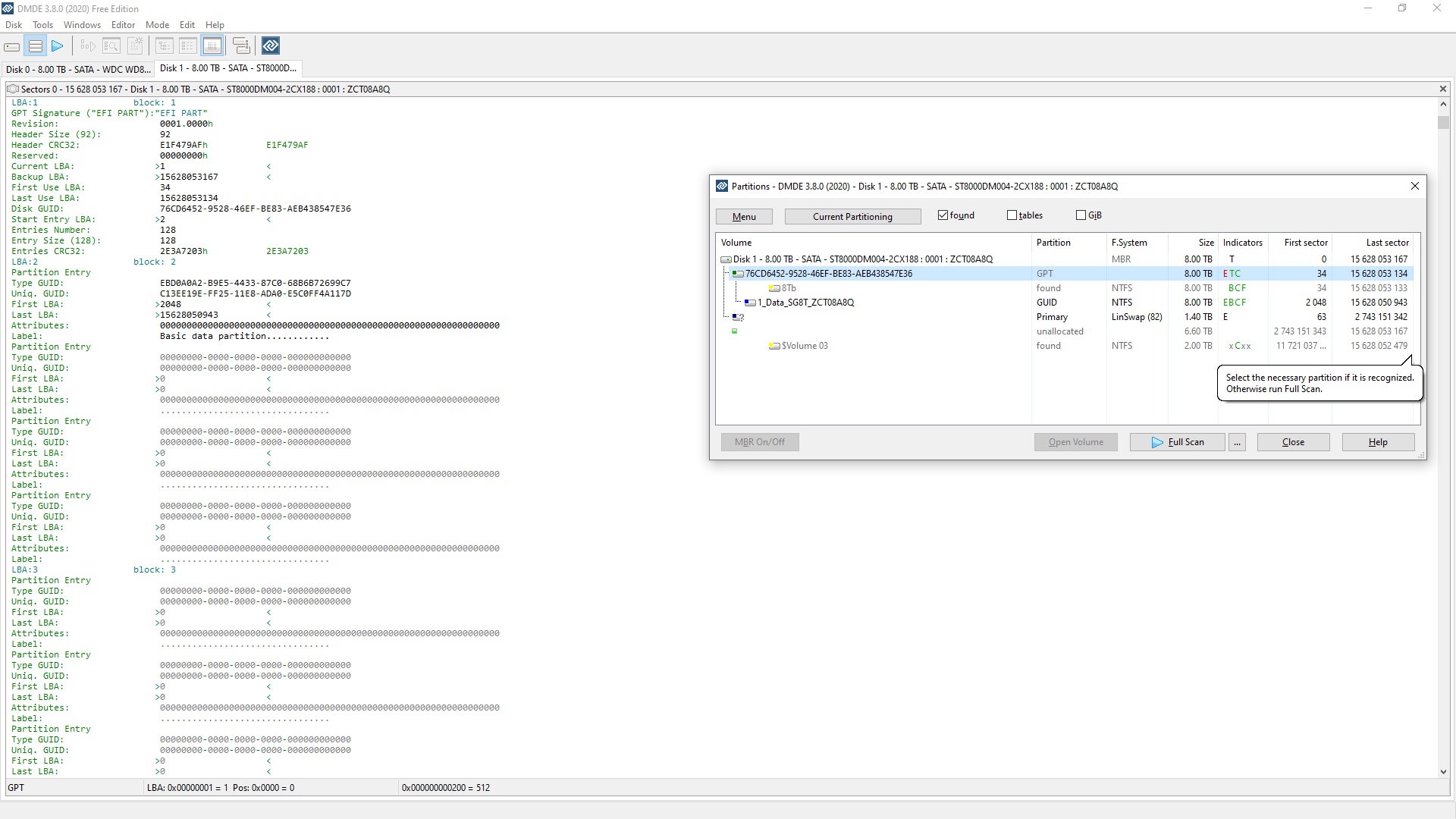
Task: Switch to the Disk 1 ST8000D tab
Action: click(x=227, y=68)
